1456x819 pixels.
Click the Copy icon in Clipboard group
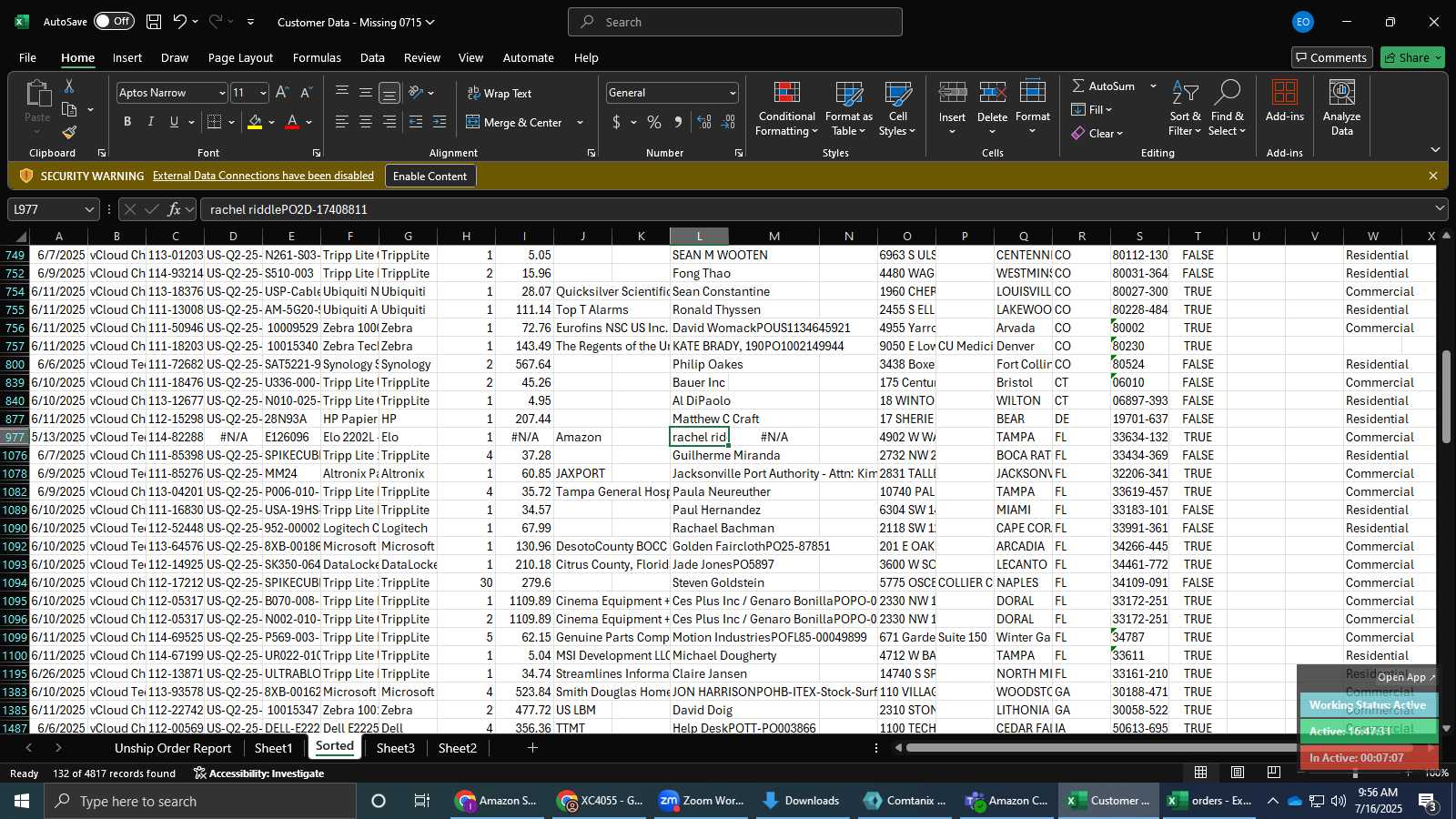click(x=69, y=110)
